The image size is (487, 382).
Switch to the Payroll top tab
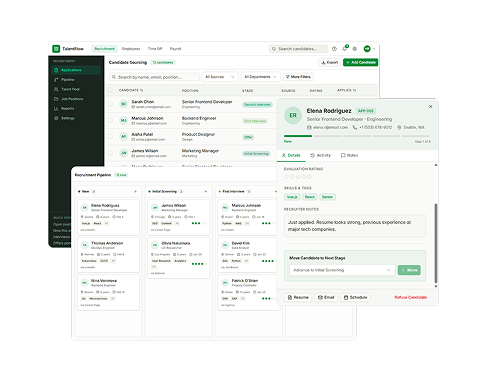coord(175,49)
